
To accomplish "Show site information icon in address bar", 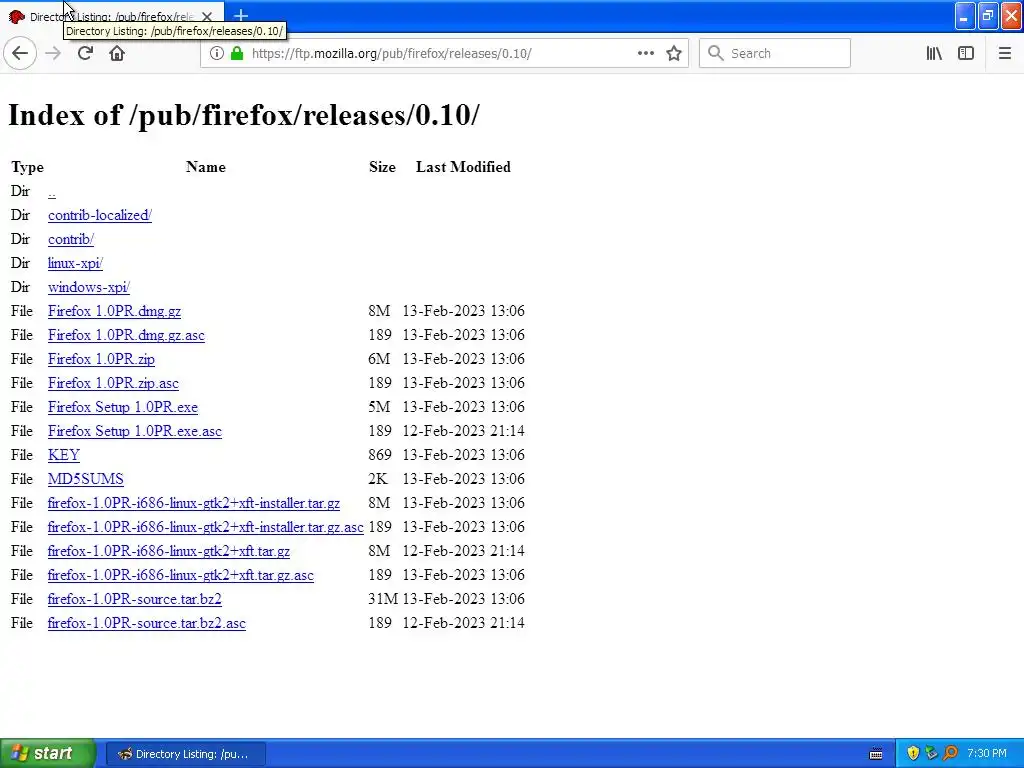I will (x=216, y=54).
